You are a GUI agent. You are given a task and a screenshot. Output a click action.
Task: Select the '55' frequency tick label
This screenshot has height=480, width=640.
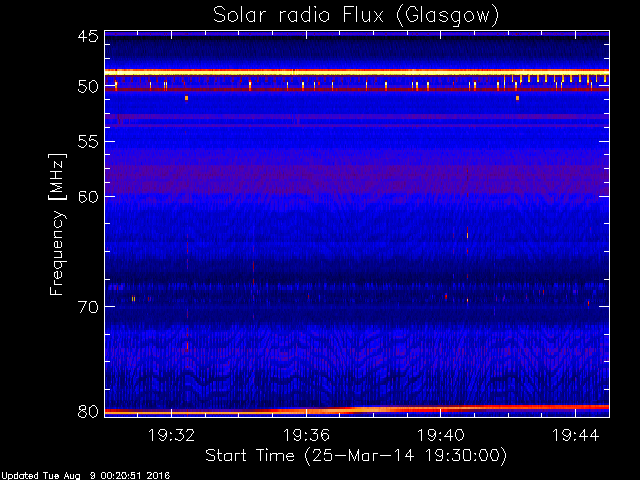(88, 142)
